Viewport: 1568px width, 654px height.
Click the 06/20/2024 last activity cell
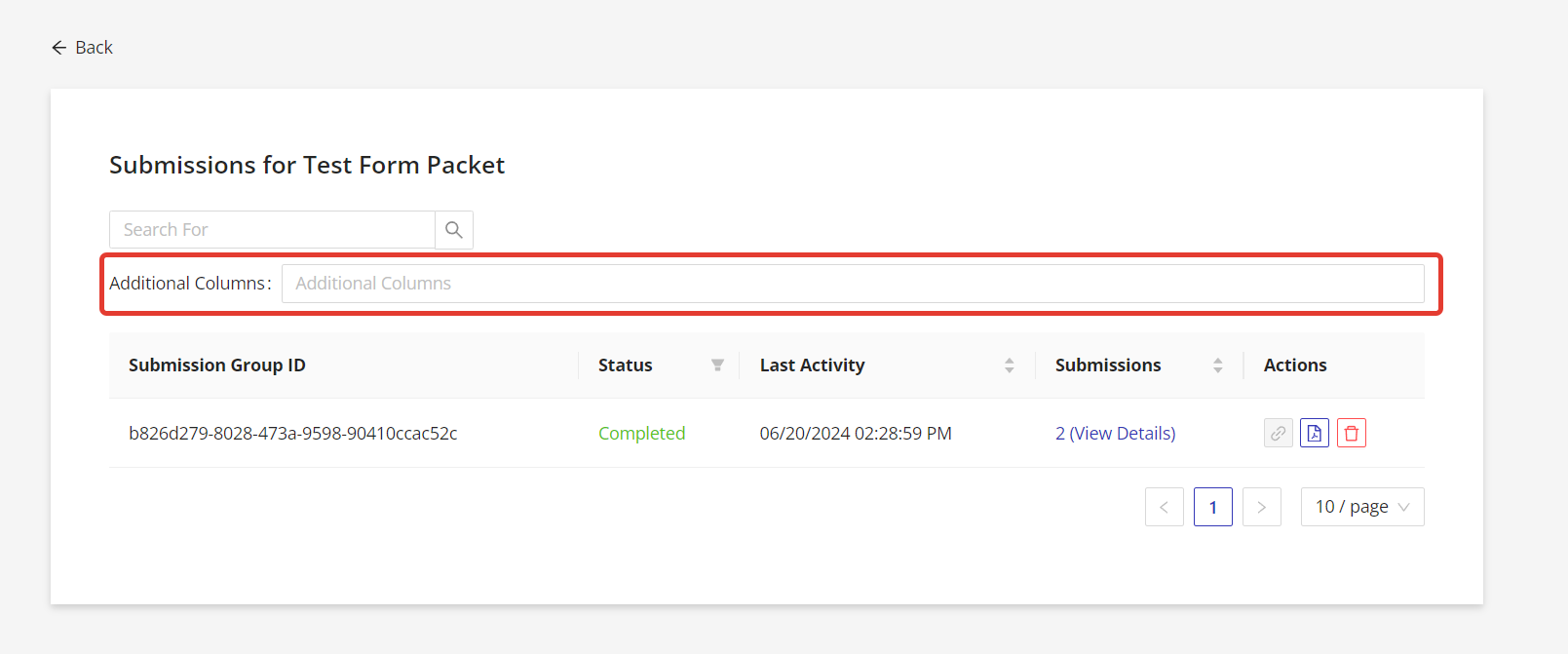click(856, 434)
